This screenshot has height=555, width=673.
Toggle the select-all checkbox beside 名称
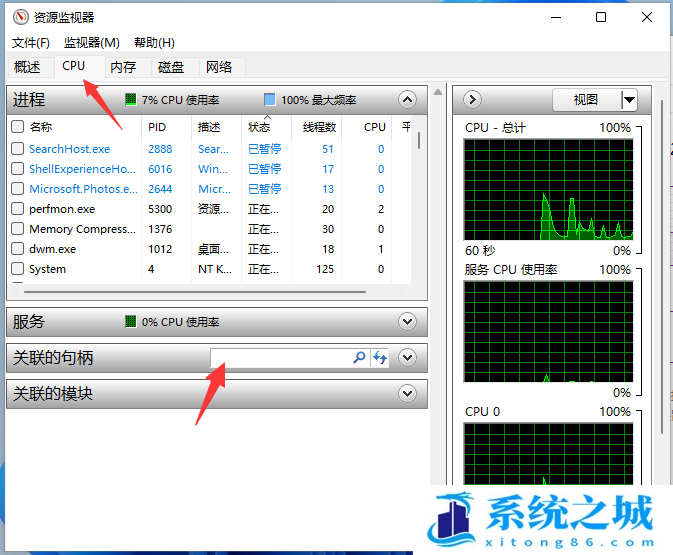point(17,127)
